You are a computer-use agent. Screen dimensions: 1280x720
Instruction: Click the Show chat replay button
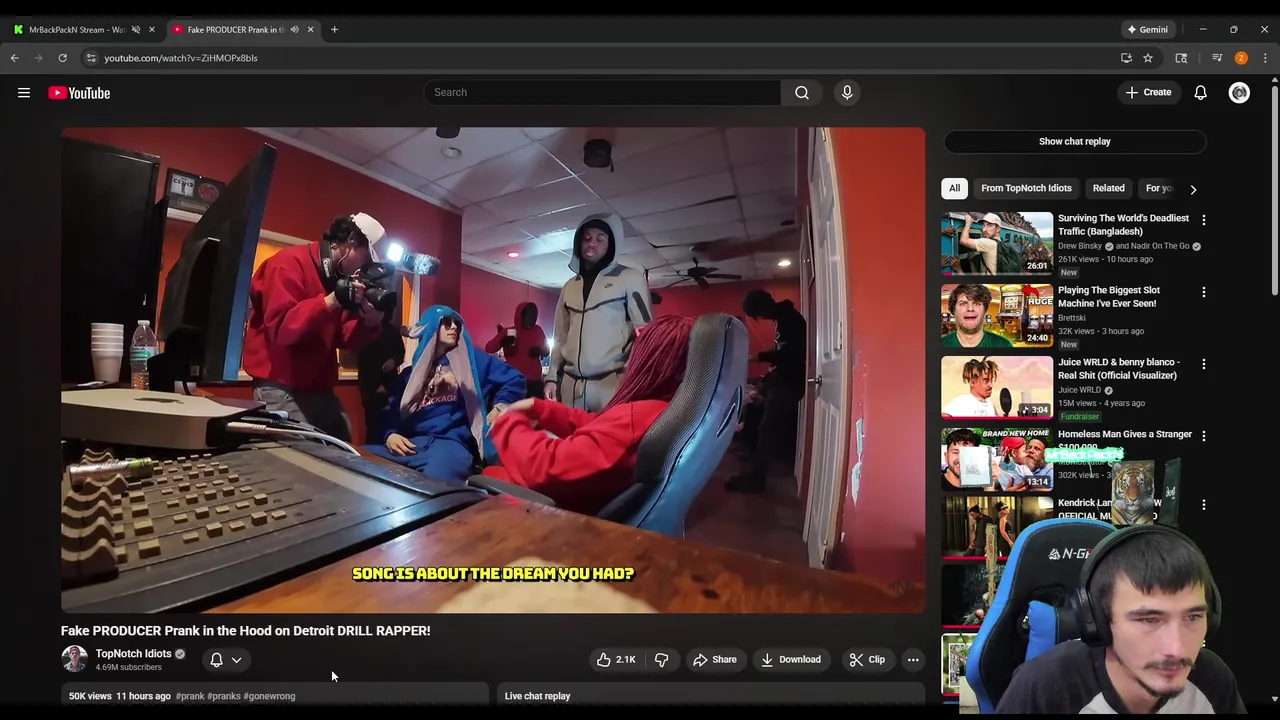point(1075,141)
